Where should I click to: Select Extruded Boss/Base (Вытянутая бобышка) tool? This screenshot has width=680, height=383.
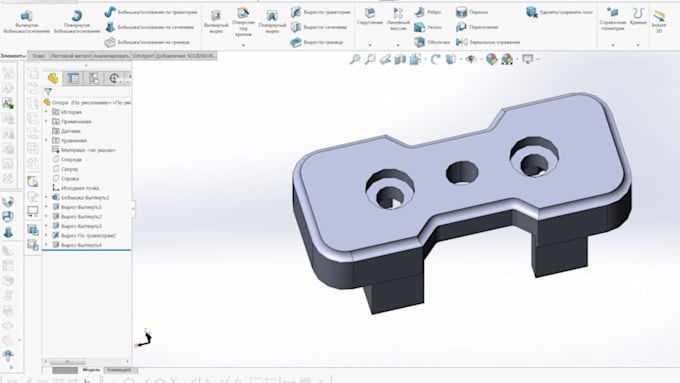[26, 22]
